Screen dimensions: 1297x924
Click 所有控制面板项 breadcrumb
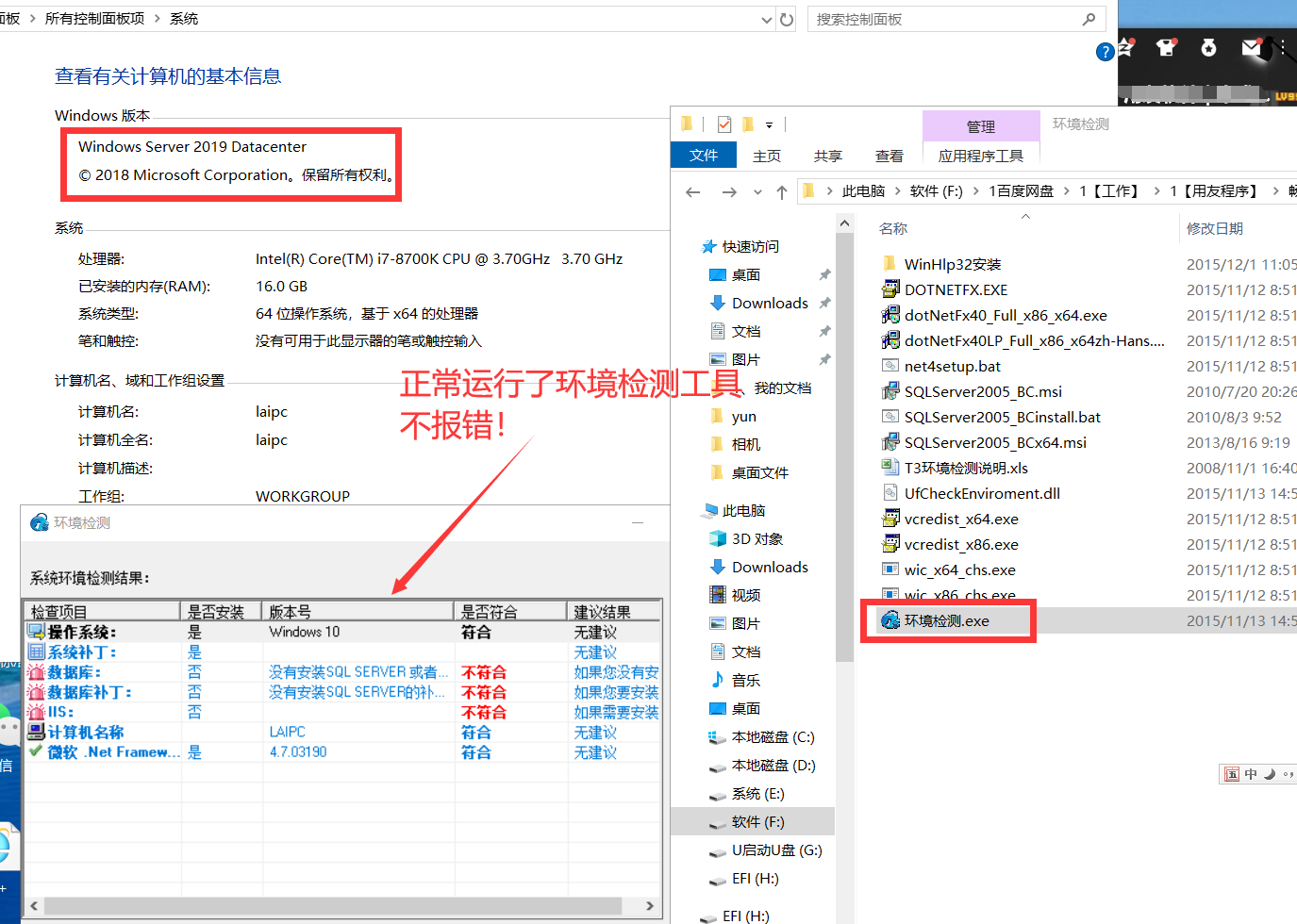pos(95,19)
